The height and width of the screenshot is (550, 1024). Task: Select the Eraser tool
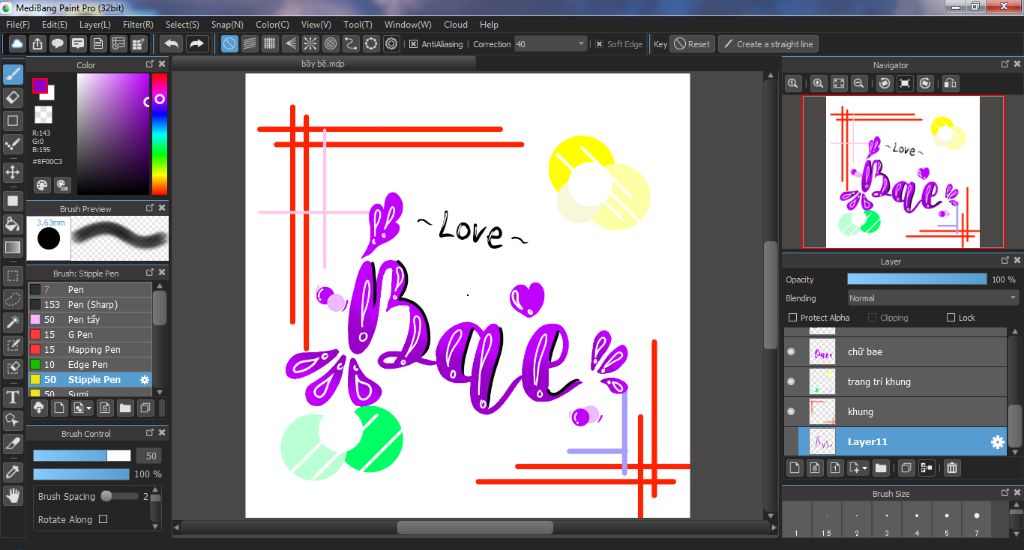[12, 97]
